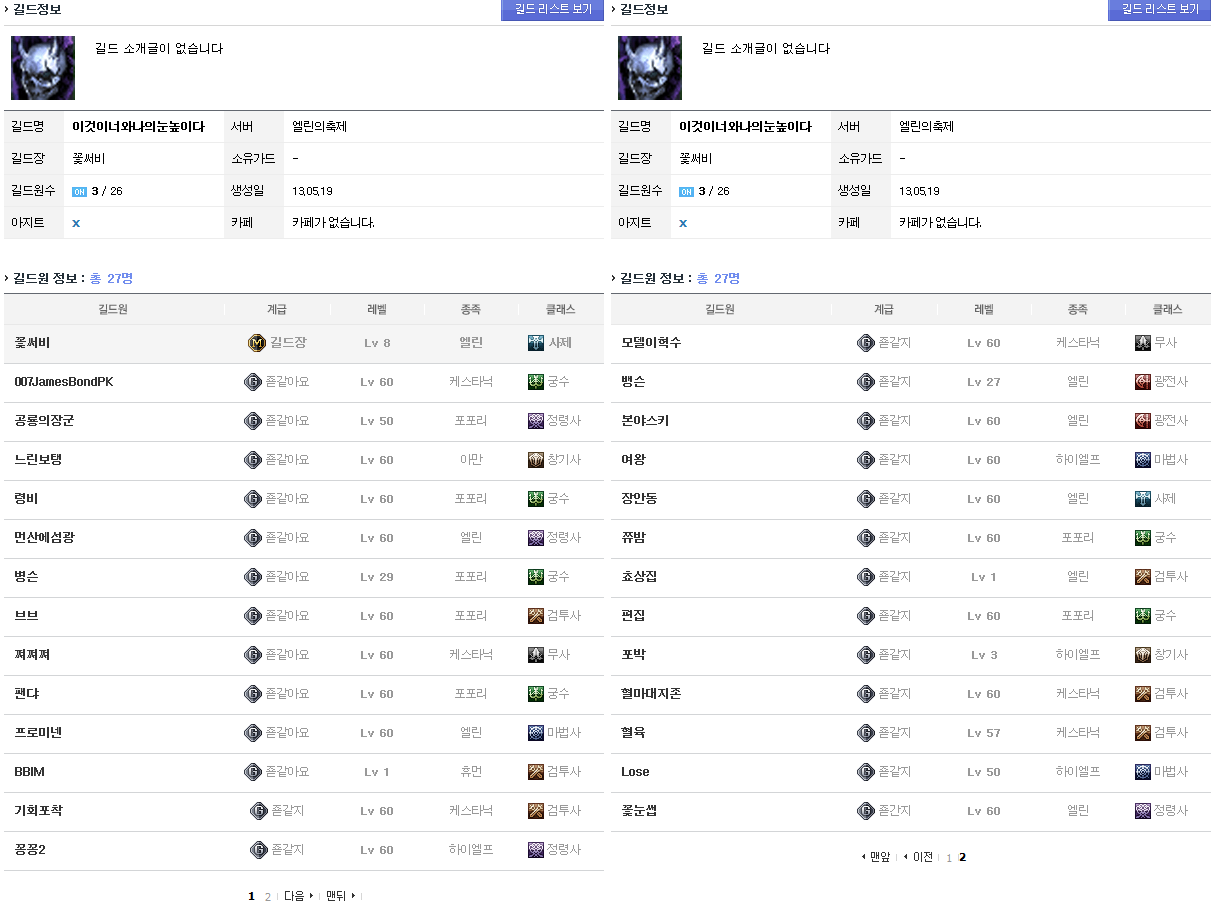The width and height of the screenshot is (1215, 914).
Task: Jump to last page with 맨뒤
Action: (339, 896)
